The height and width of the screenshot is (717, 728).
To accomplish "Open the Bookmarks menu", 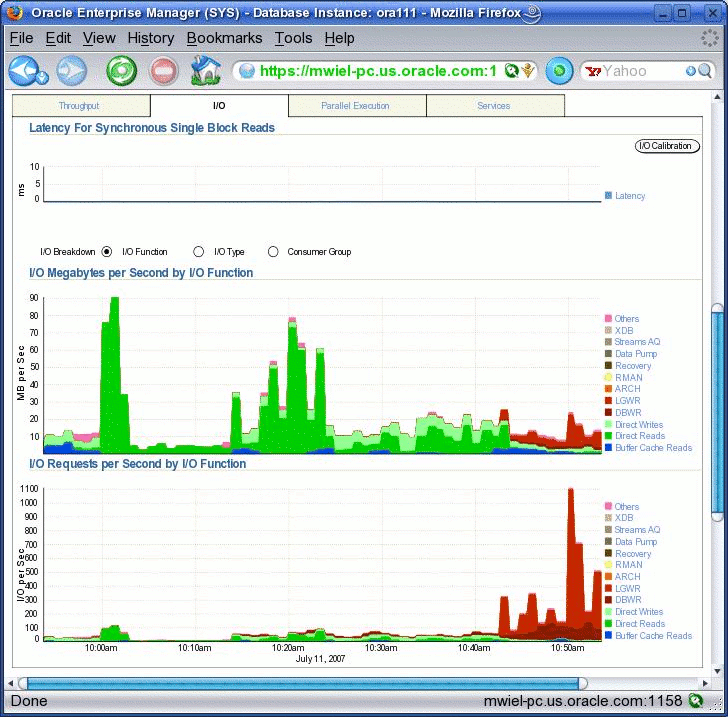I will [x=224, y=38].
